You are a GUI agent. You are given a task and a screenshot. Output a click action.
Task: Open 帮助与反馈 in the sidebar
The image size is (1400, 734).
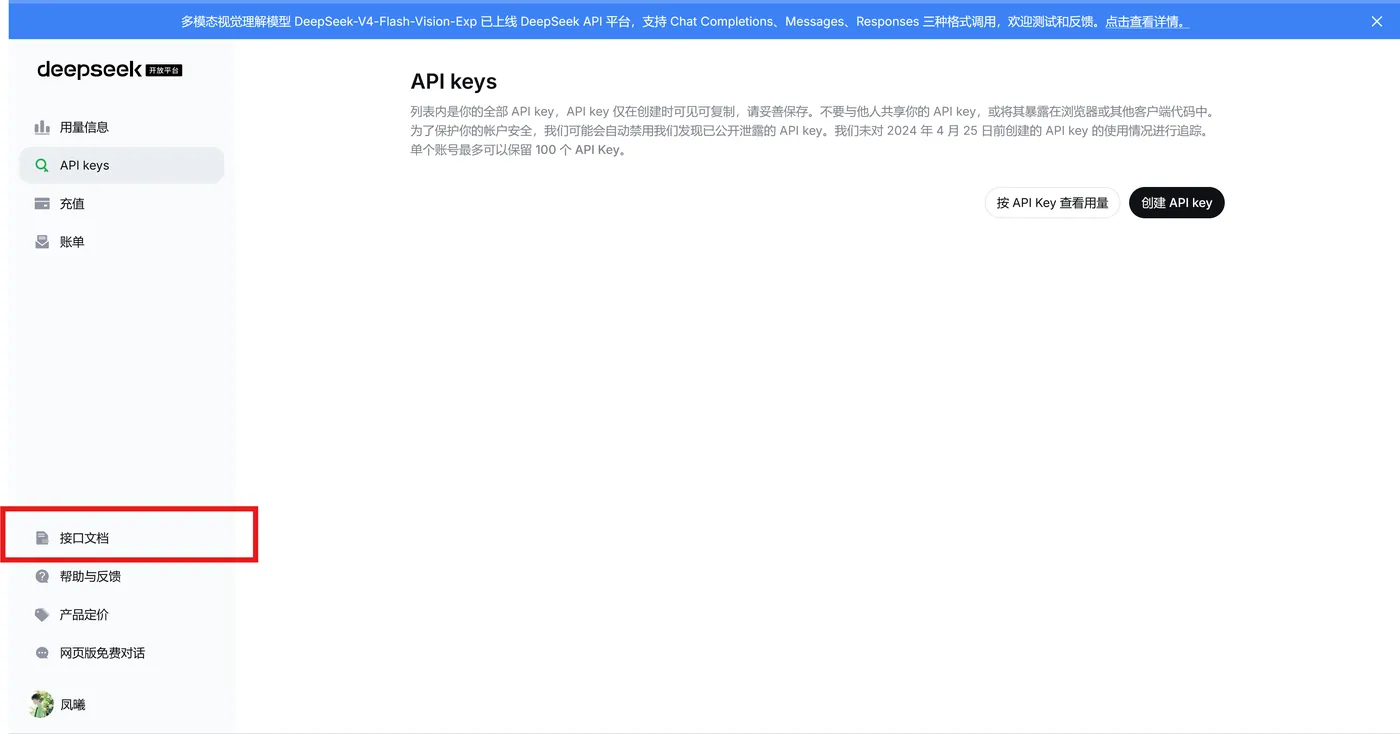point(121,576)
